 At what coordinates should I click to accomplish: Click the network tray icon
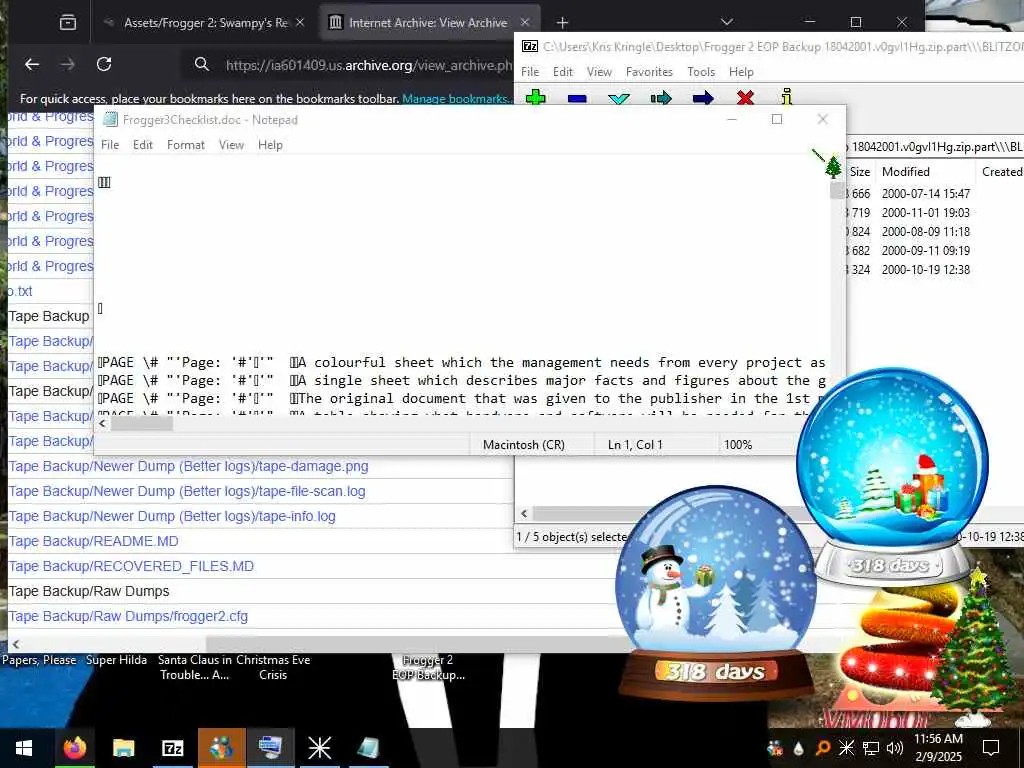871,748
